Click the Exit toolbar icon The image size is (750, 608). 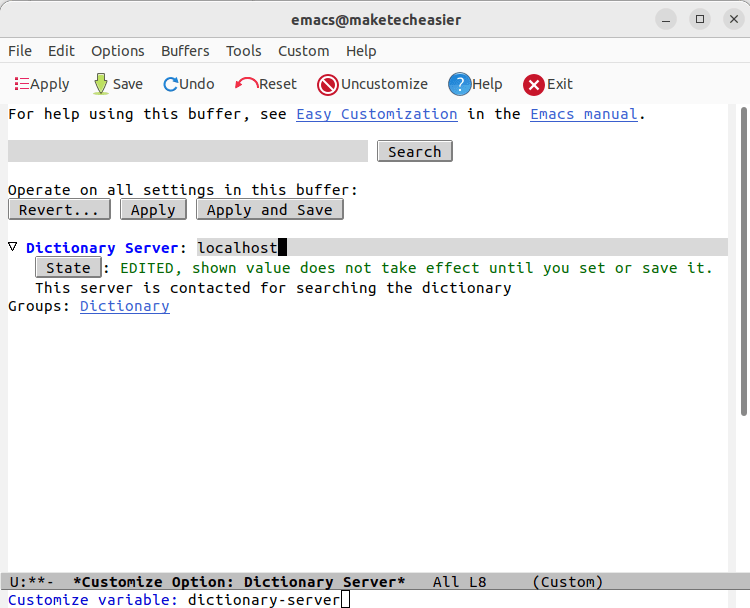point(548,84)
